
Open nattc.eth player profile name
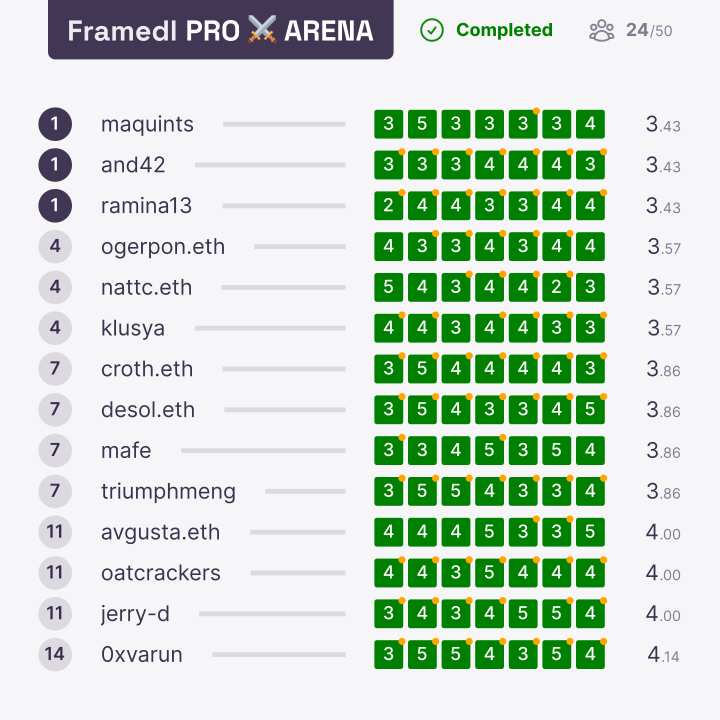[146, 287]
